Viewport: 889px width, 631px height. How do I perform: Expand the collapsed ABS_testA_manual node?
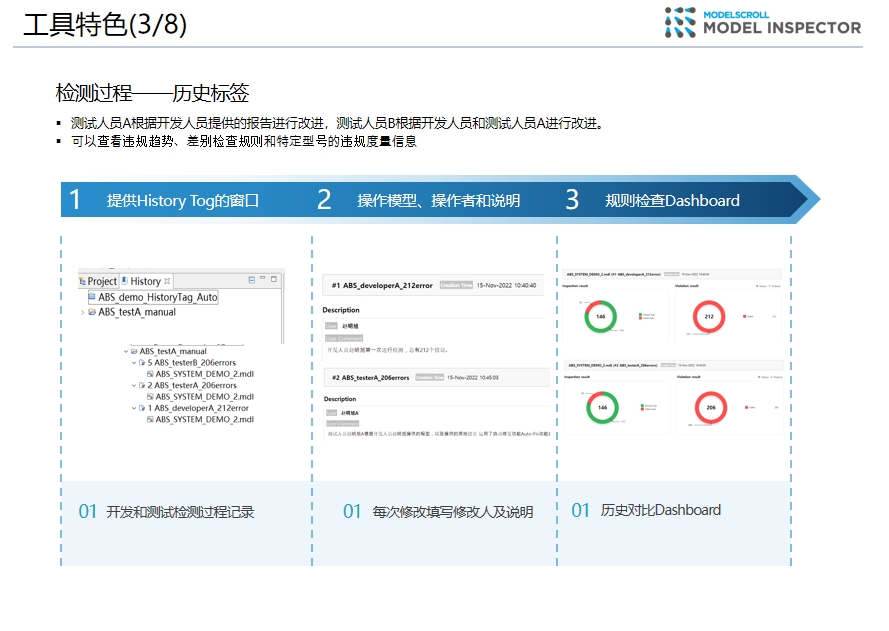point(83,312)
